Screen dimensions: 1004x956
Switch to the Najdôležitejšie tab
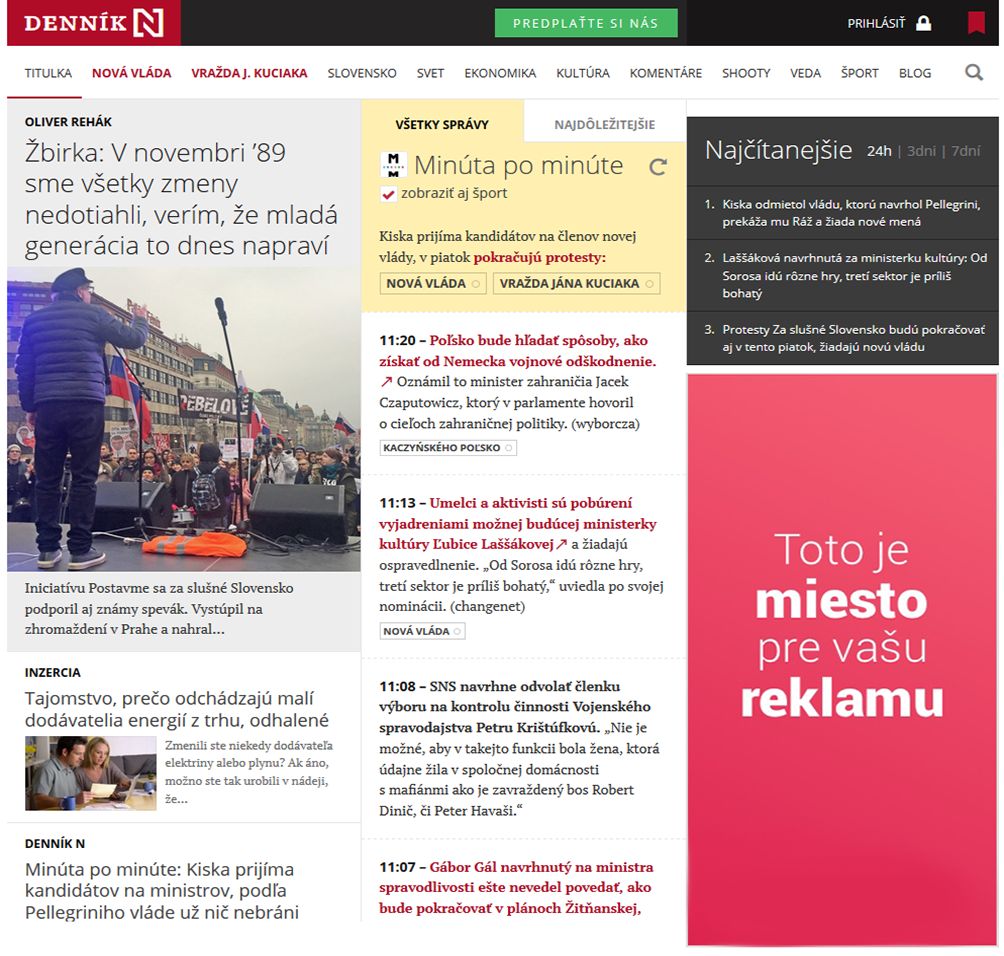[604, 124]
